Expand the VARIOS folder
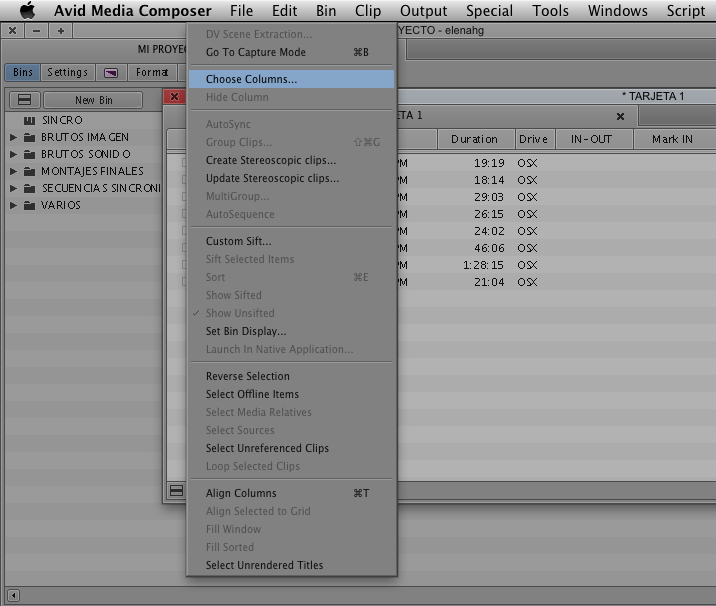716x606 pixels. [13, 206]
